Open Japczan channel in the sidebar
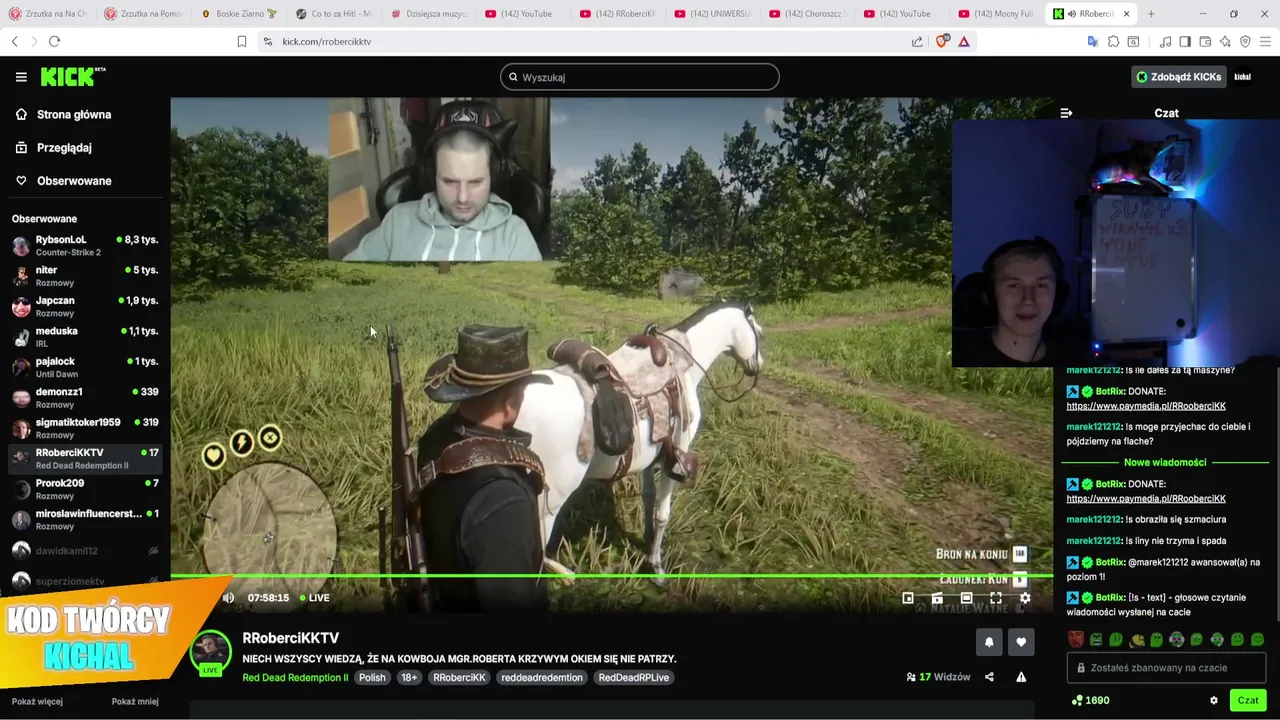 pos(85,306)
